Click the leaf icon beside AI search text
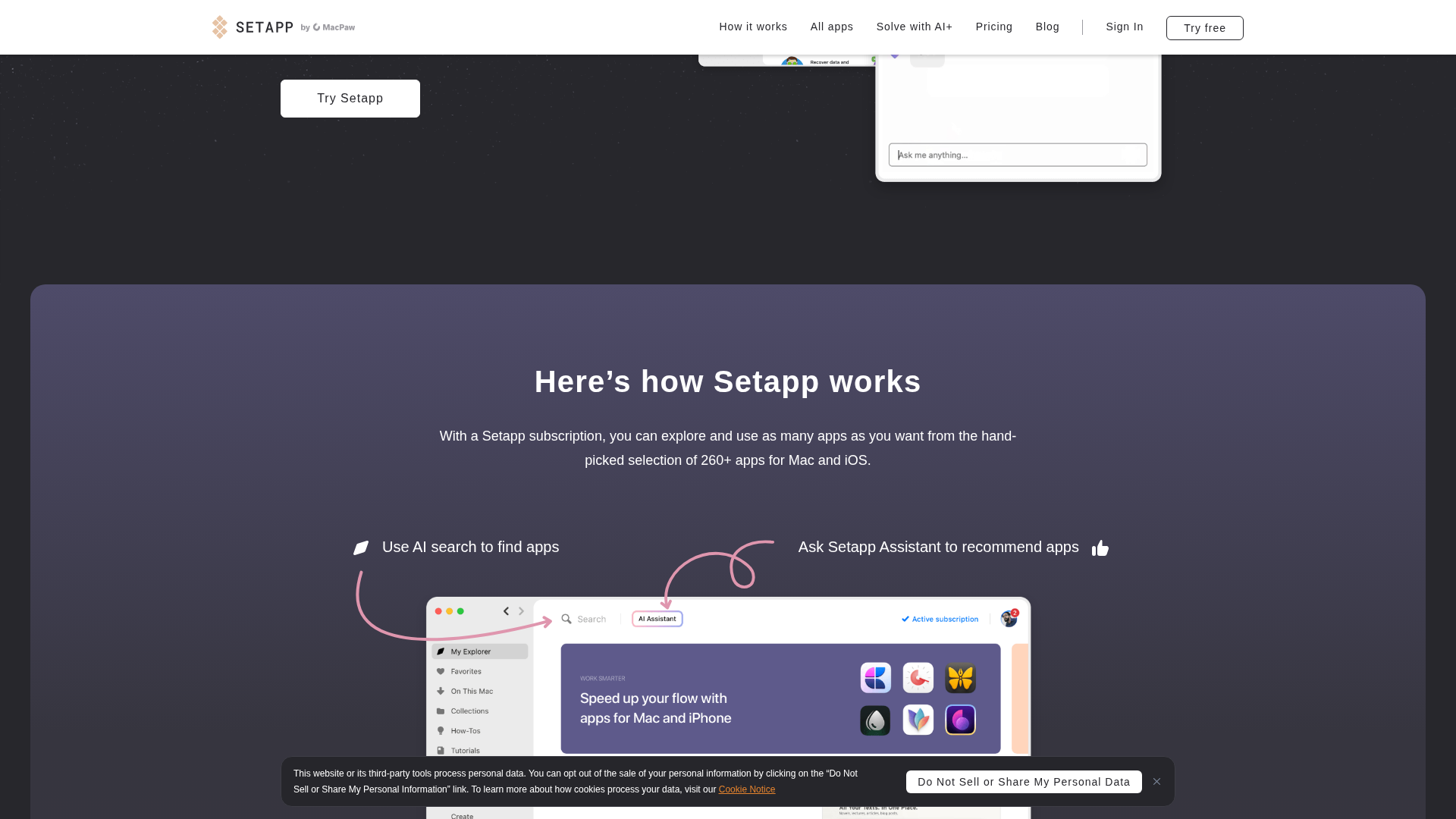Screen dimensions: 1456x819 click(361, 548)
